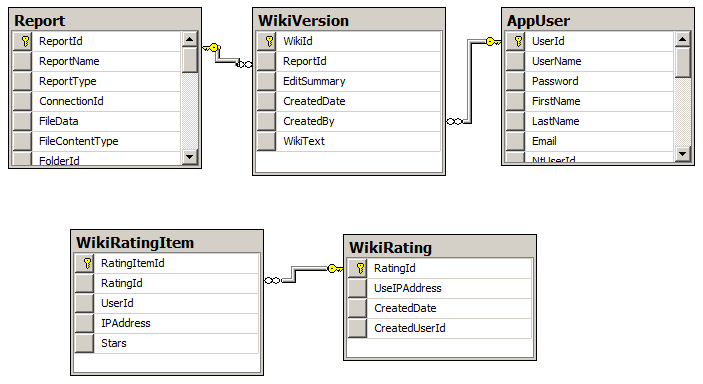Click Report table scroll down arrow
The image size is (703, 384).
point(190,157)
